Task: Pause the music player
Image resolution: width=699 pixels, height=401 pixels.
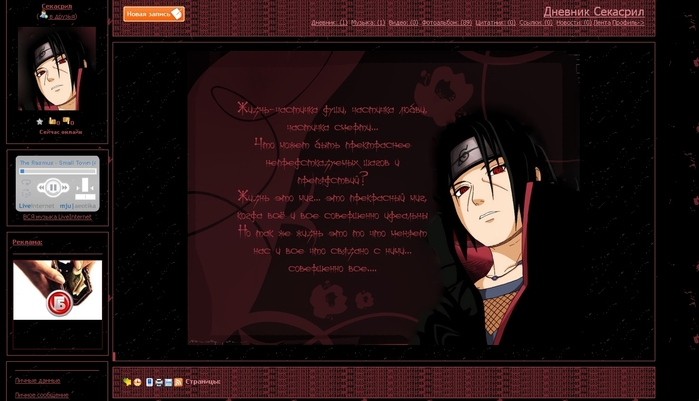Action: pyautogui.click(x=53, y=187)
